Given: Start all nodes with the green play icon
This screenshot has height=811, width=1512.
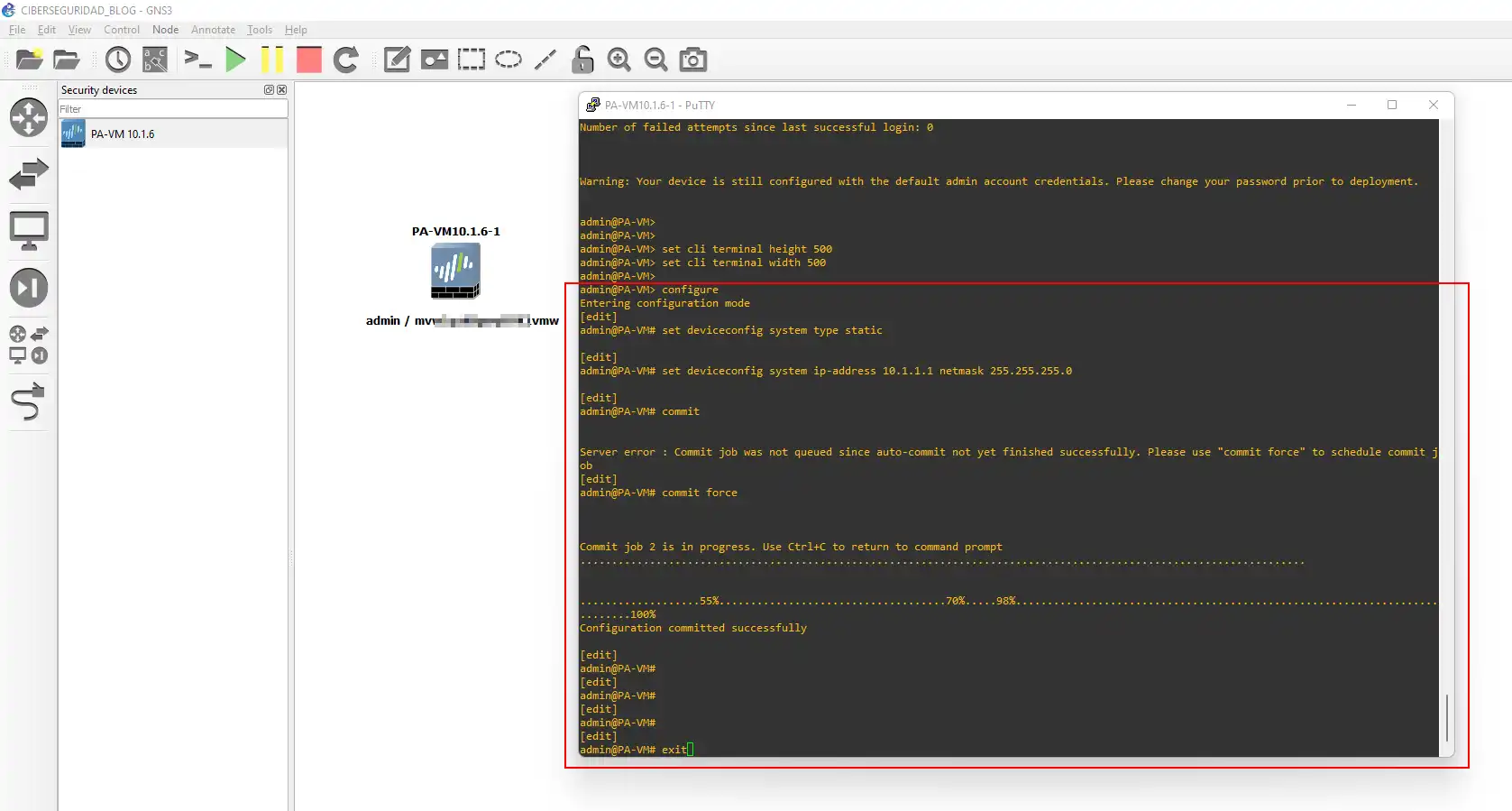Looking at the screenshot, I should [235, 60].
